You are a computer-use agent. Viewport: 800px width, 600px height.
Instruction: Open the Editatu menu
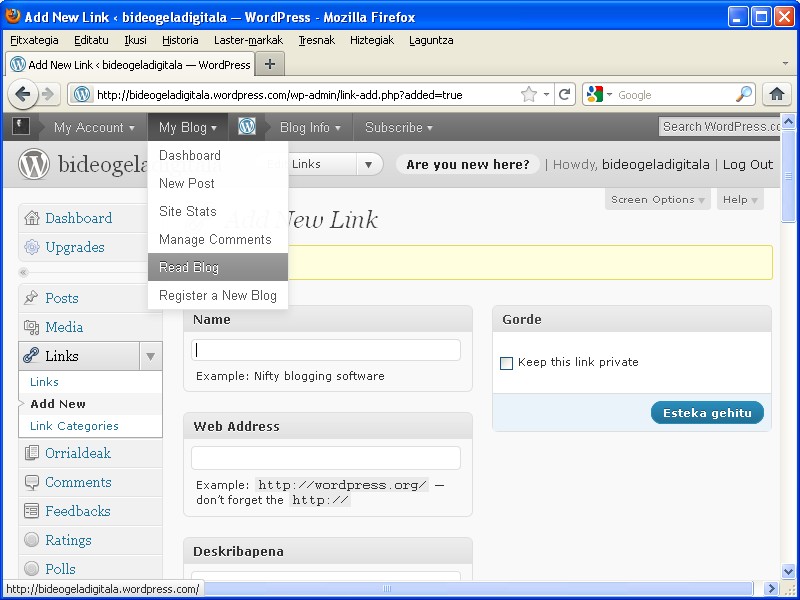91,40
